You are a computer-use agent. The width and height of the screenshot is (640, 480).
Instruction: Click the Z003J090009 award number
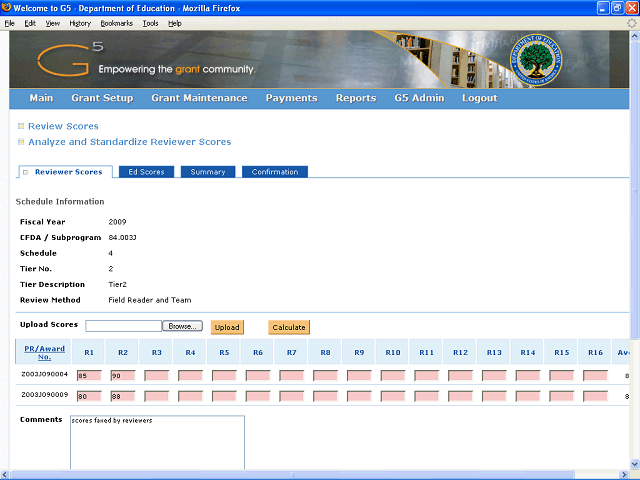[44, 394]
